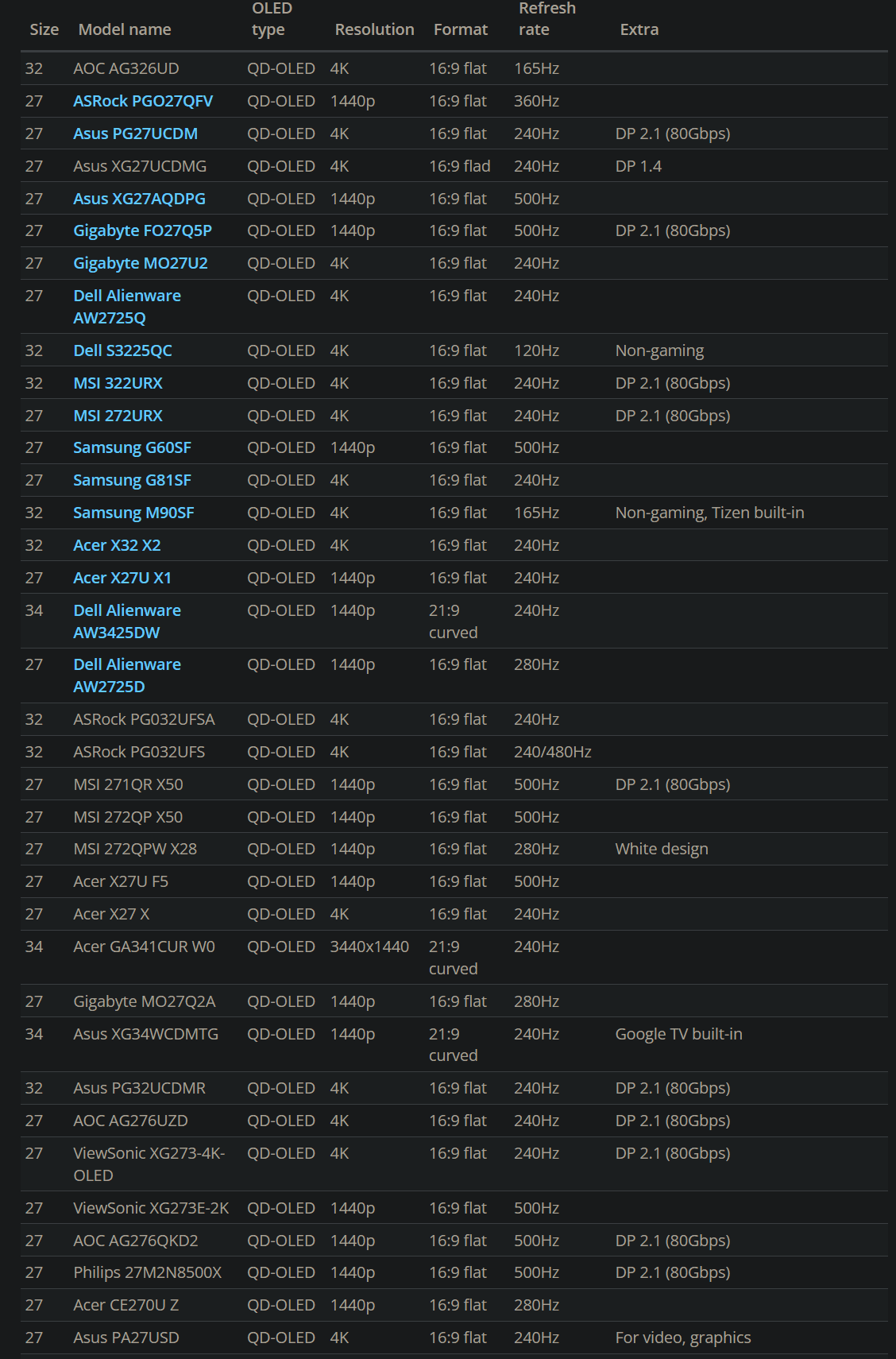Visit the MSI 272URX page

coord(118,416)
